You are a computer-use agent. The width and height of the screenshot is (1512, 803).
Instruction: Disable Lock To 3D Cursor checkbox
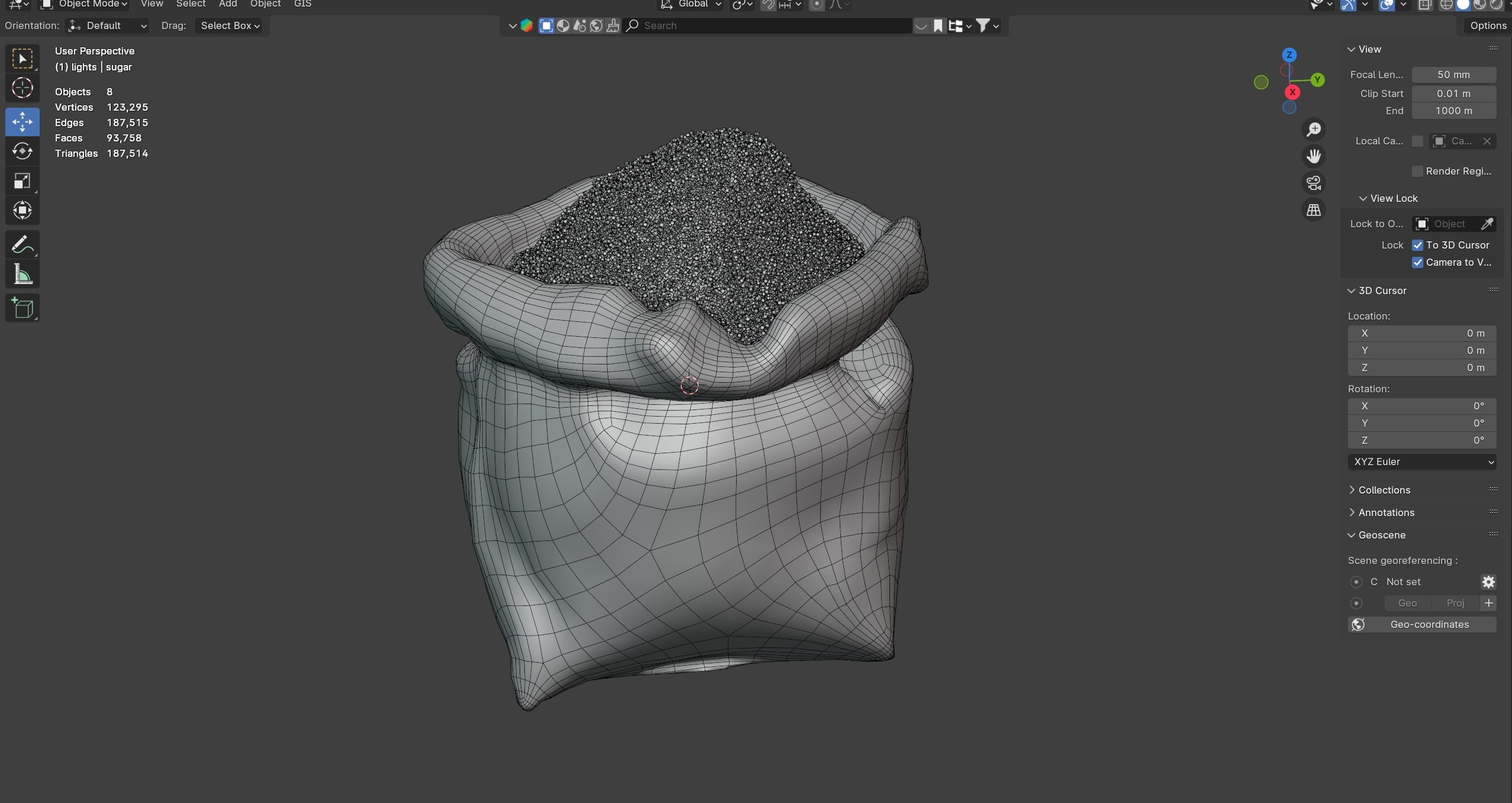(x=1418, y=245)
